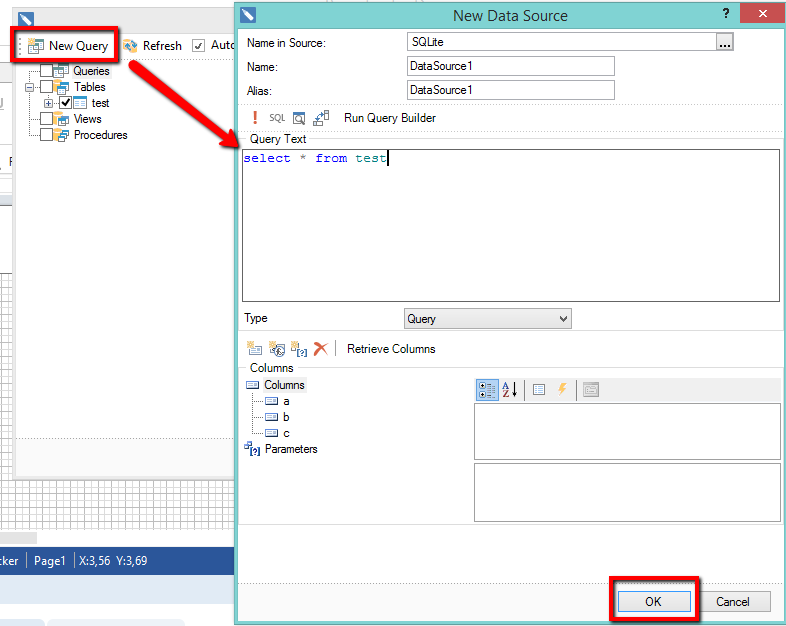Collapse the Tables tree node
The height and width of the screenshot is (626, 786).
[30, 87]
